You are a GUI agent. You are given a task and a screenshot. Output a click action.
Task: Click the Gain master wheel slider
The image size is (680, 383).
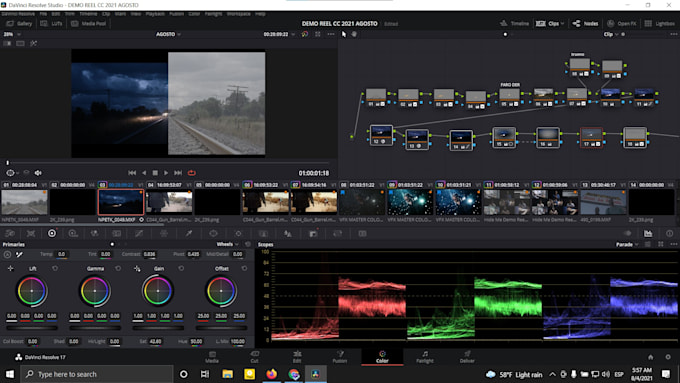(x=158, y=328)
